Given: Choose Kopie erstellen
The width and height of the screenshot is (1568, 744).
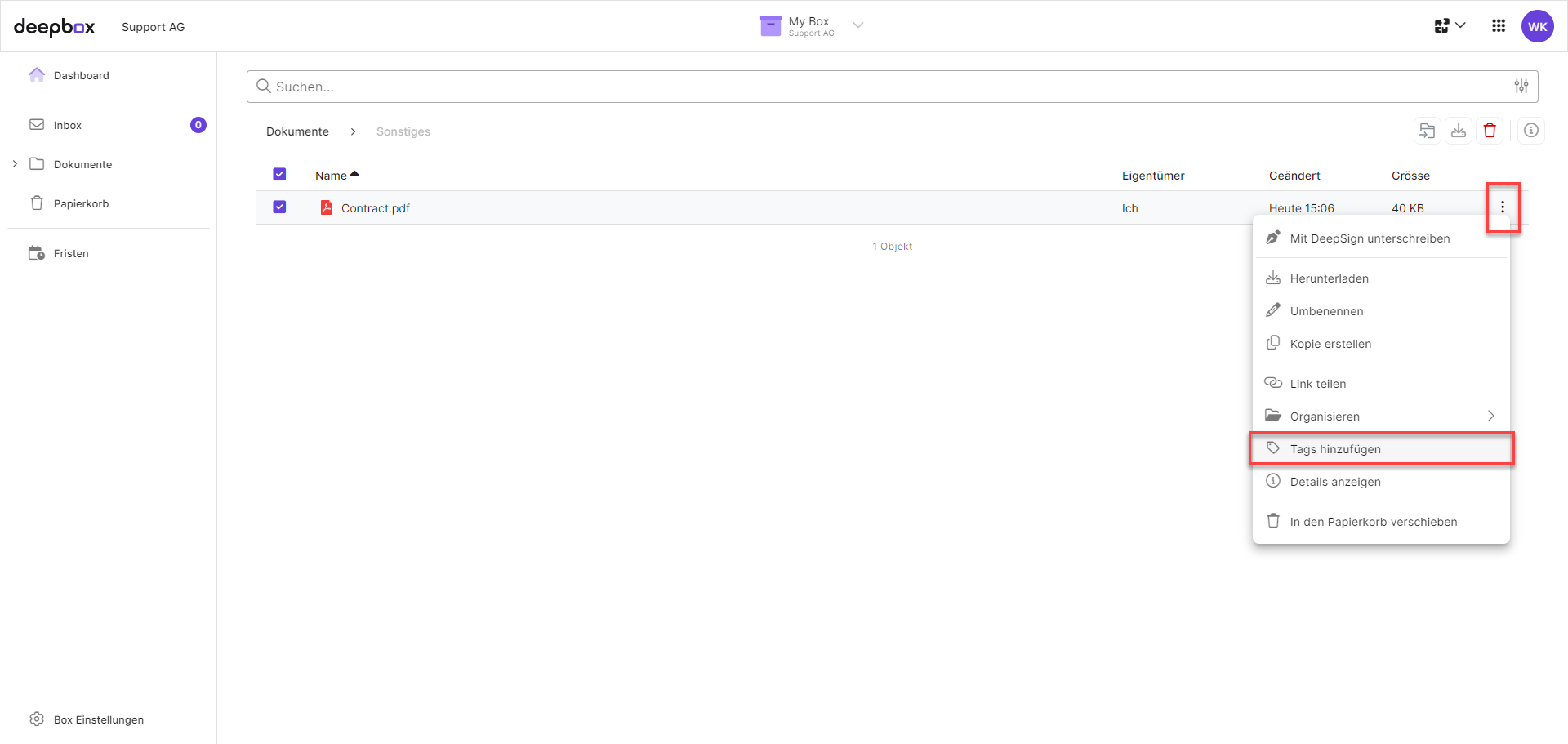Looking at the screenshot, I should click(x=1381, y=344).
